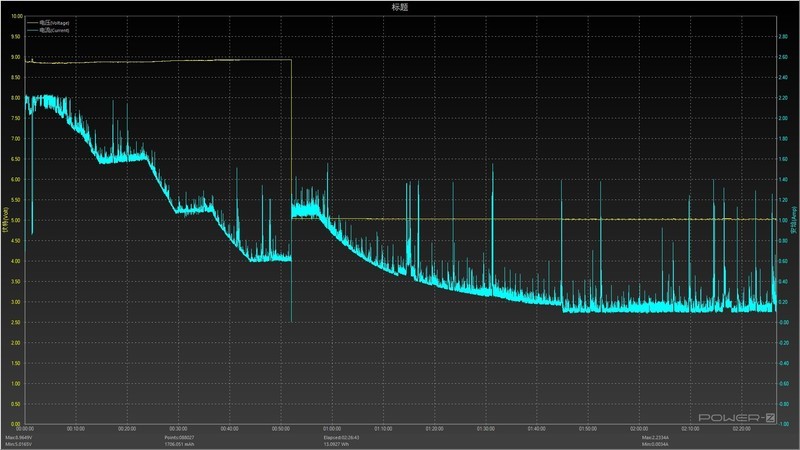This screenshot has width=800, height=450.
Task: Click the 02:00:00 time axis label
Action: pos(638,428)
